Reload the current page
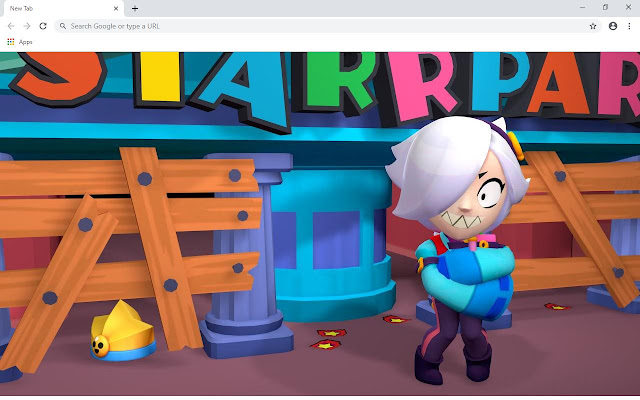640x400 pixels. click(43, 26)
